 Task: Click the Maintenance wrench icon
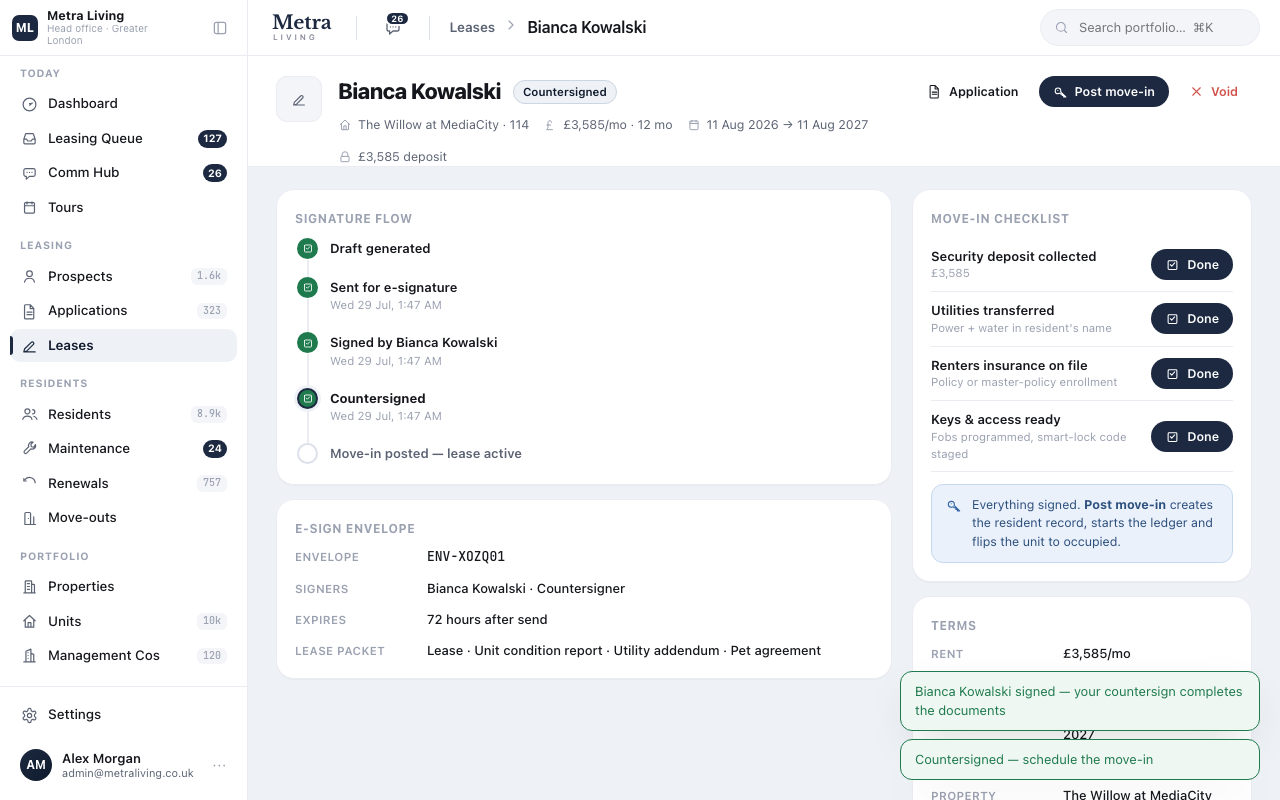pyautogui.click(x=30, y=449)
